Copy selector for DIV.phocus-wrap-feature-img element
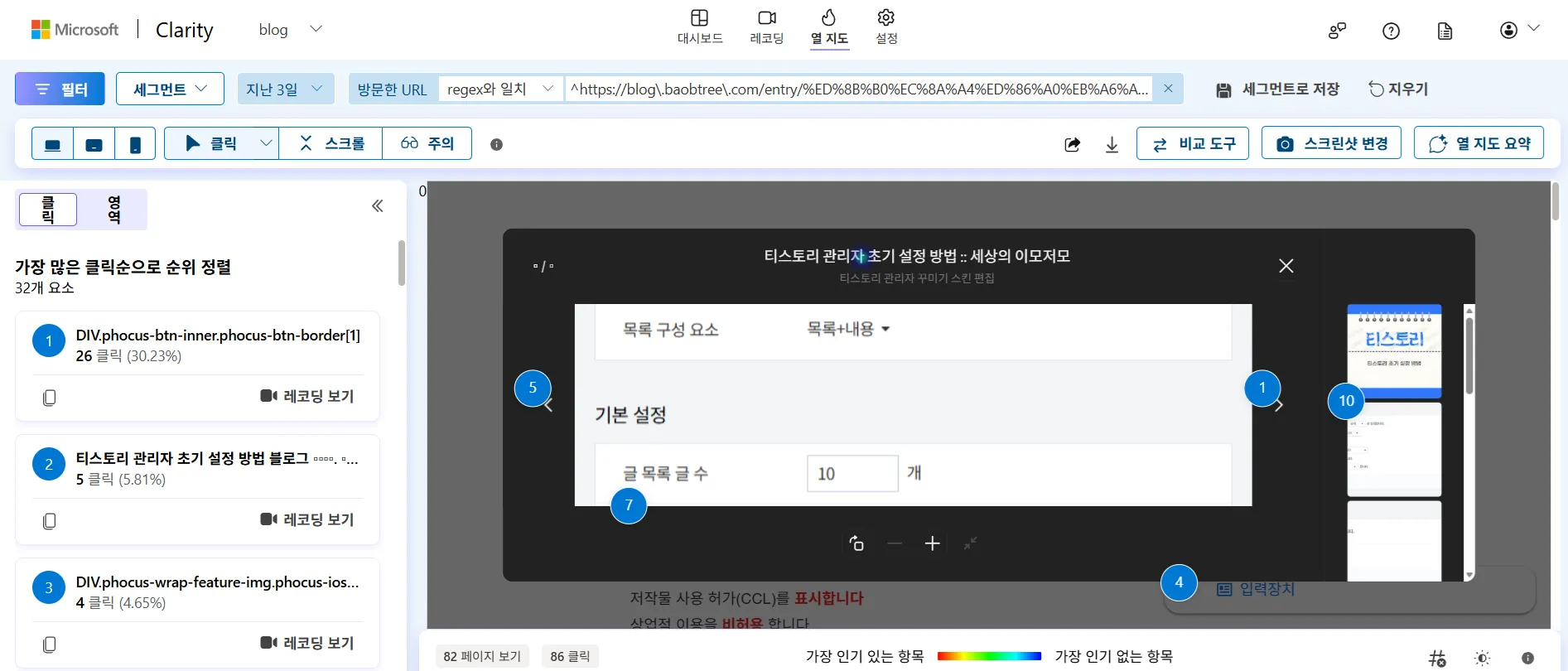This screenshot has height=671, width=1568. point(50,644)
